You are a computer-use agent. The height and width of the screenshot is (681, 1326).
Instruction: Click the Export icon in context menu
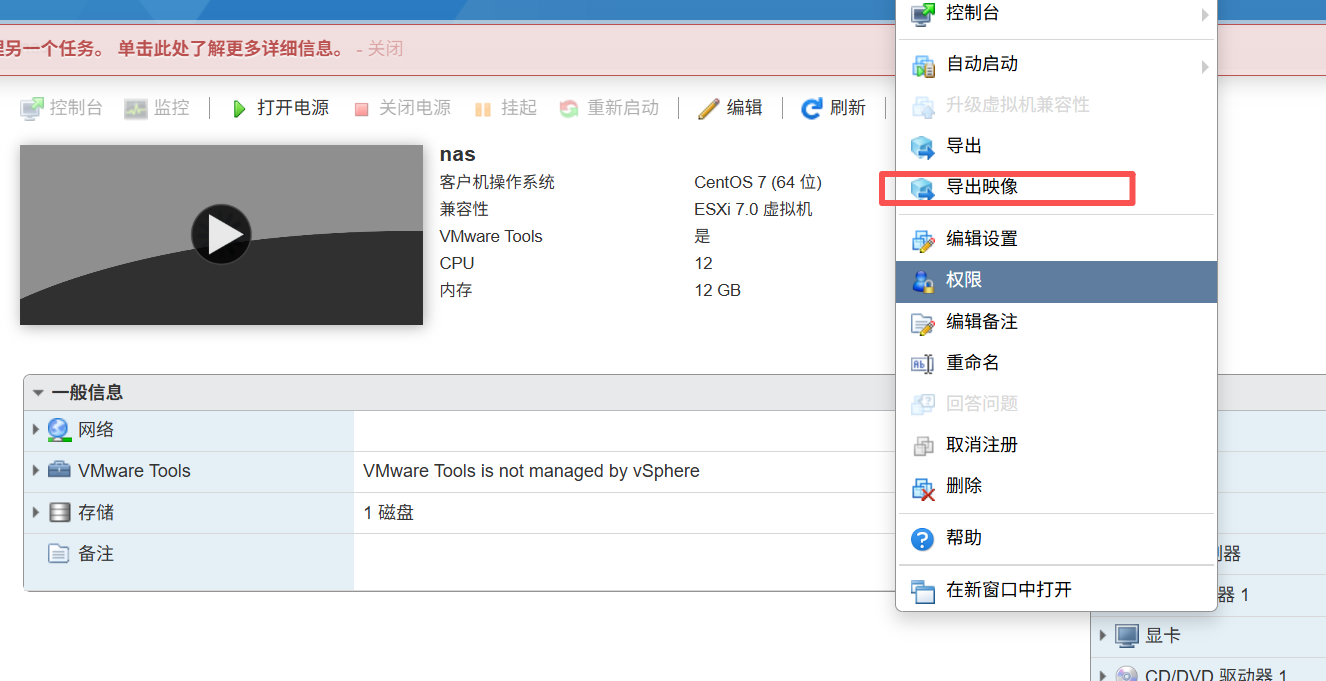pos(922,147)
